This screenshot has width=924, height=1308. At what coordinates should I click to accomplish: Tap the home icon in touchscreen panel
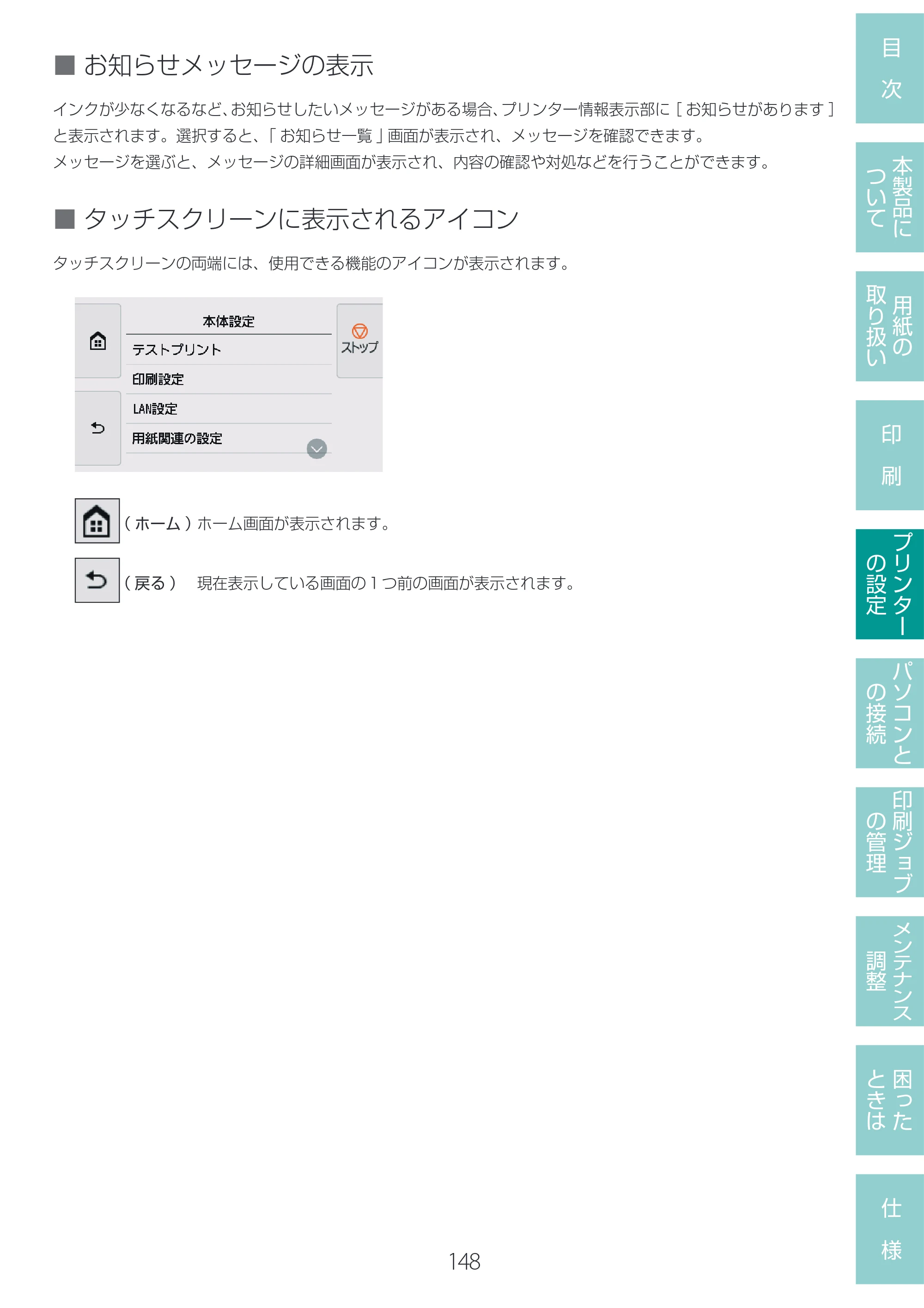coord(97,341)
